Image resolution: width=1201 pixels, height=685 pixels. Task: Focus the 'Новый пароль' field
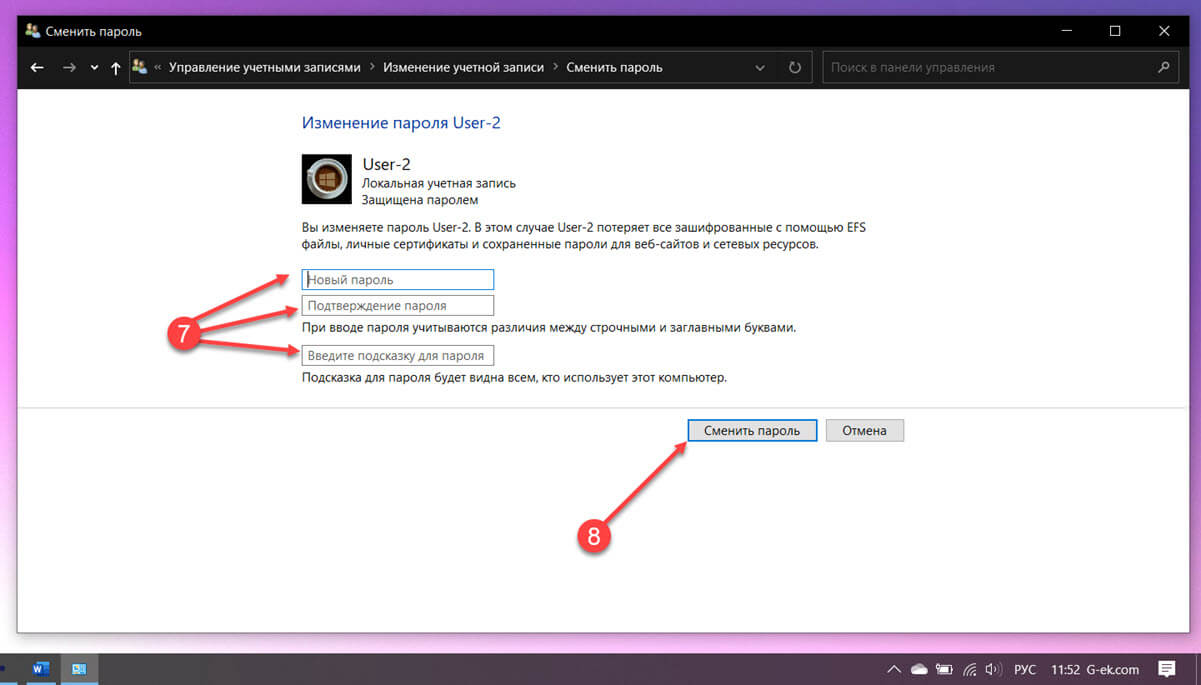[398, 280]
